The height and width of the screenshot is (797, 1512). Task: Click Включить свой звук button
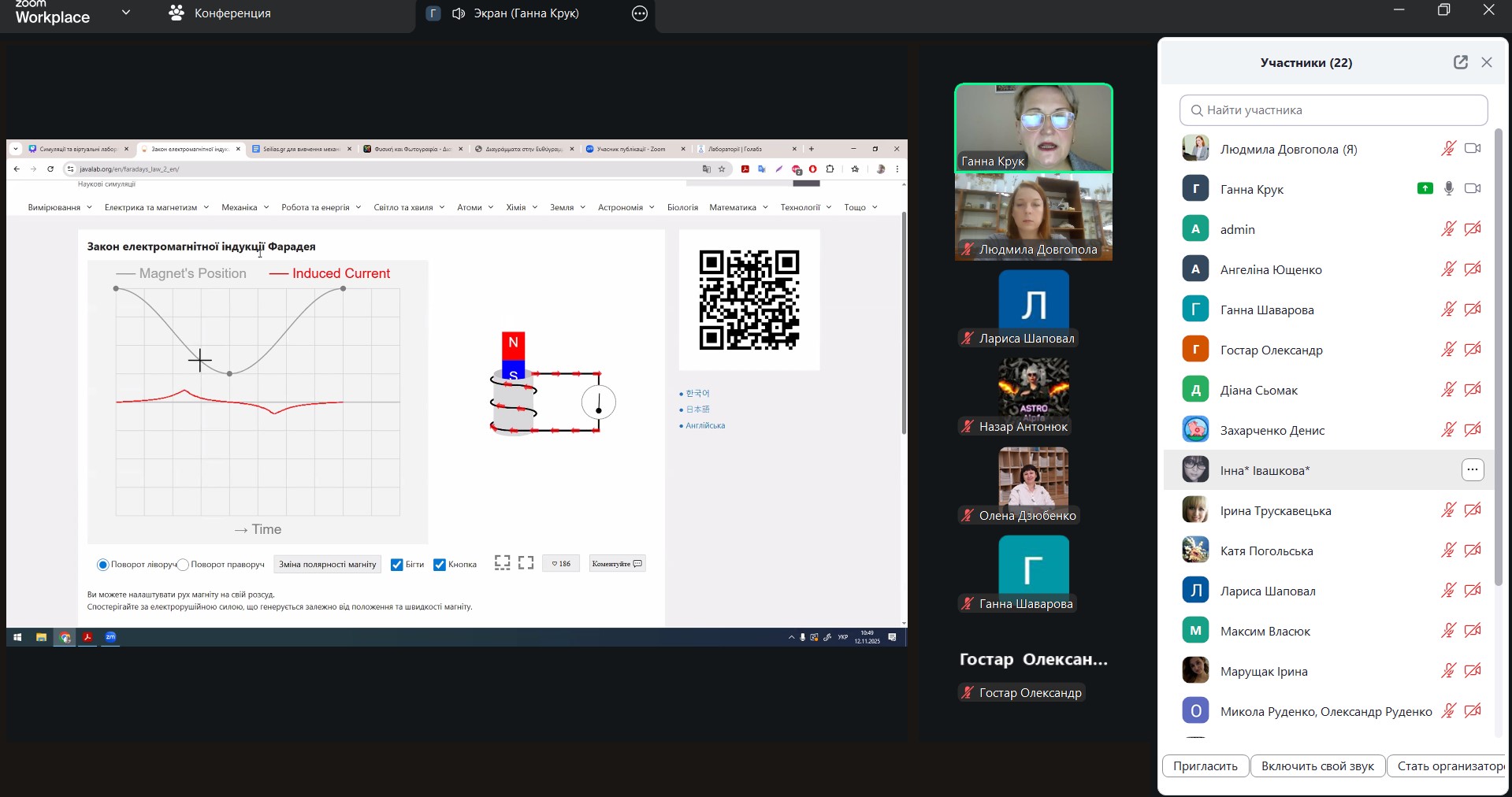pyautogui.click(x=1317, y=766)
